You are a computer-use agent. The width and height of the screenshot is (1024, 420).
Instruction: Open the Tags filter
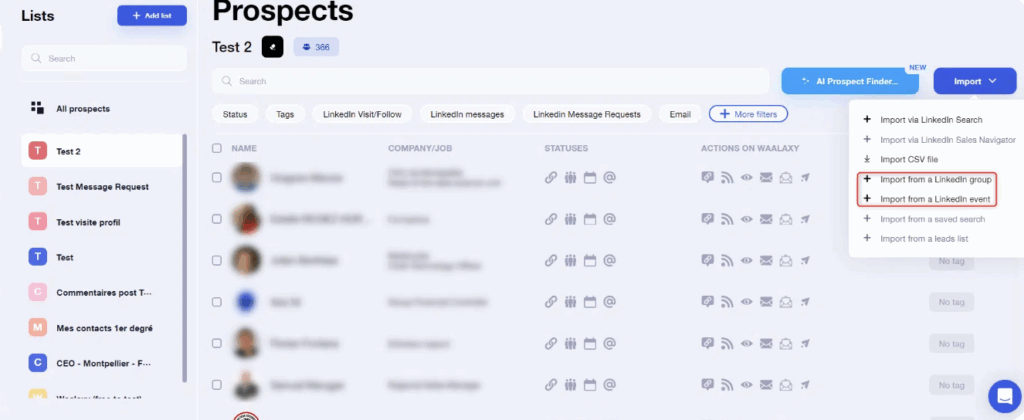point(285,114)
